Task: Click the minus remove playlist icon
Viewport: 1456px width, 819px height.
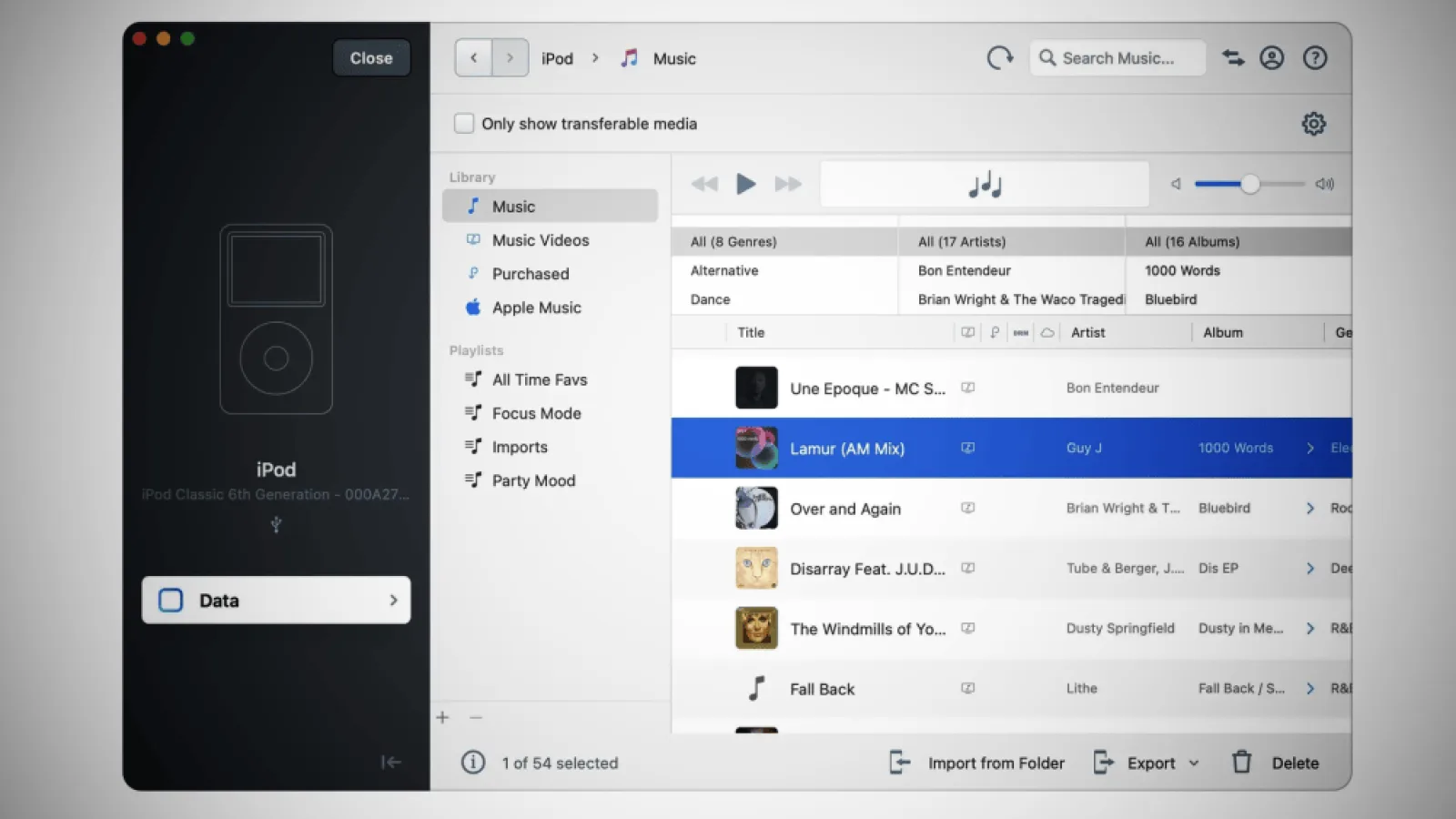Action: coord(475,717)
